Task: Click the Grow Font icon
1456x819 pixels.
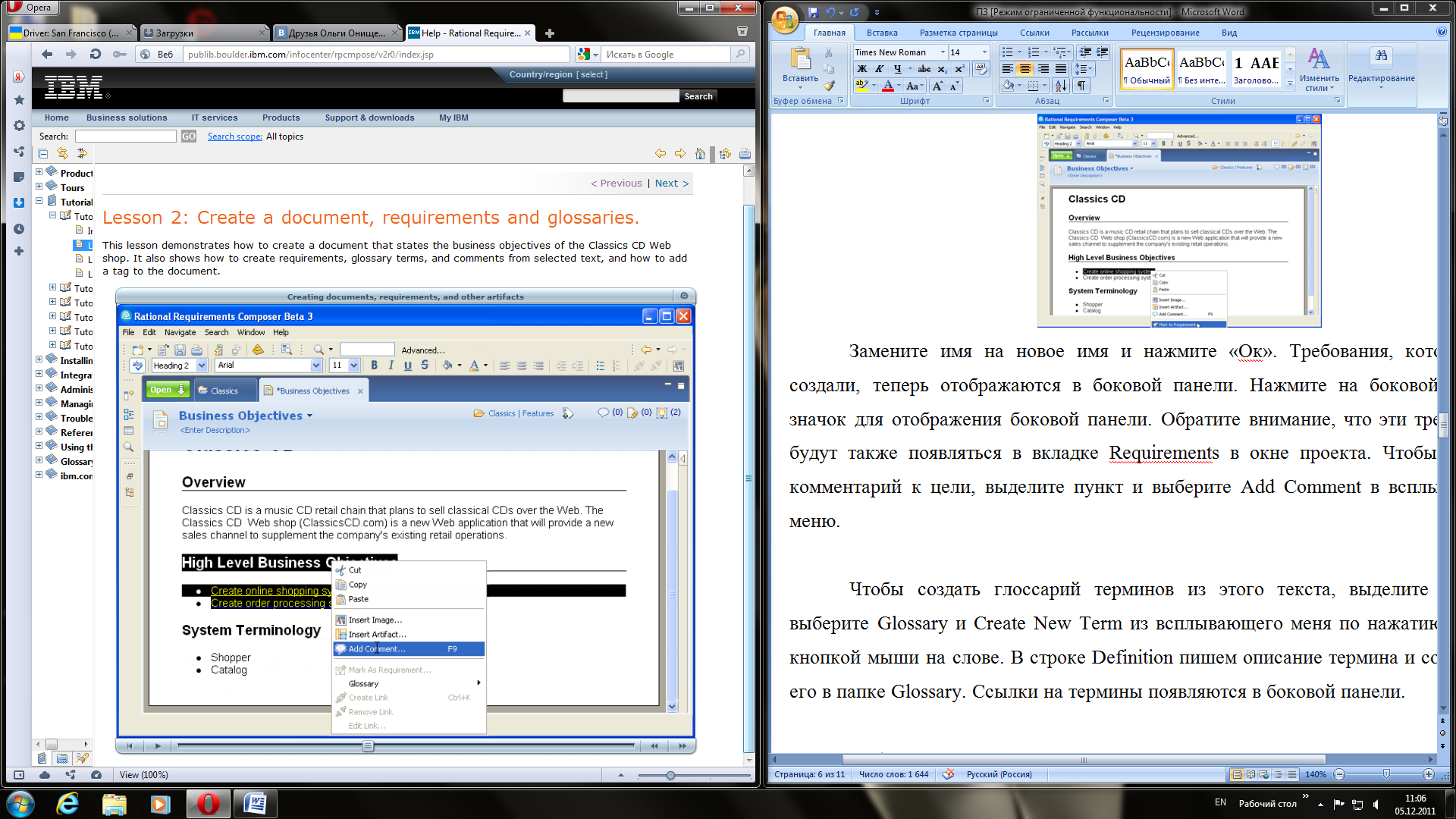Action: point(938,86)
